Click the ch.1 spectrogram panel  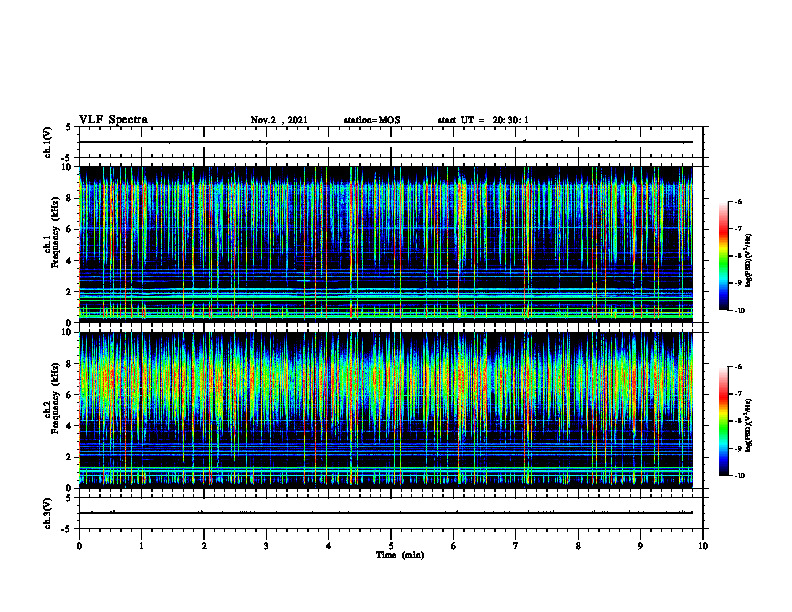[x=386, y=244]
